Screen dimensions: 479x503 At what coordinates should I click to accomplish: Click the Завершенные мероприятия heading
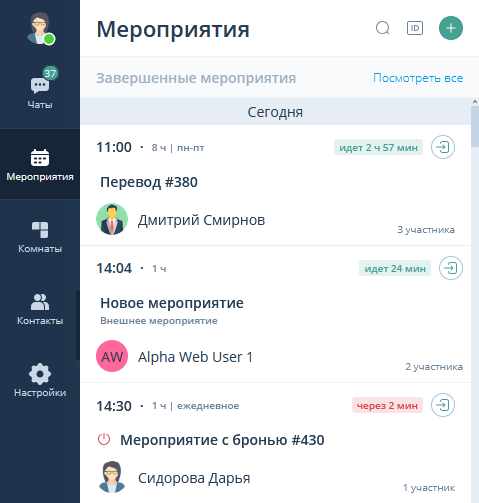click(x=196, y=78)
